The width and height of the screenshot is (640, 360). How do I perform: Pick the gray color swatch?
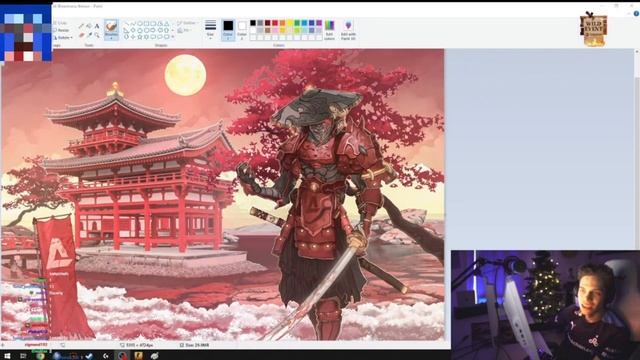[260, 23]
